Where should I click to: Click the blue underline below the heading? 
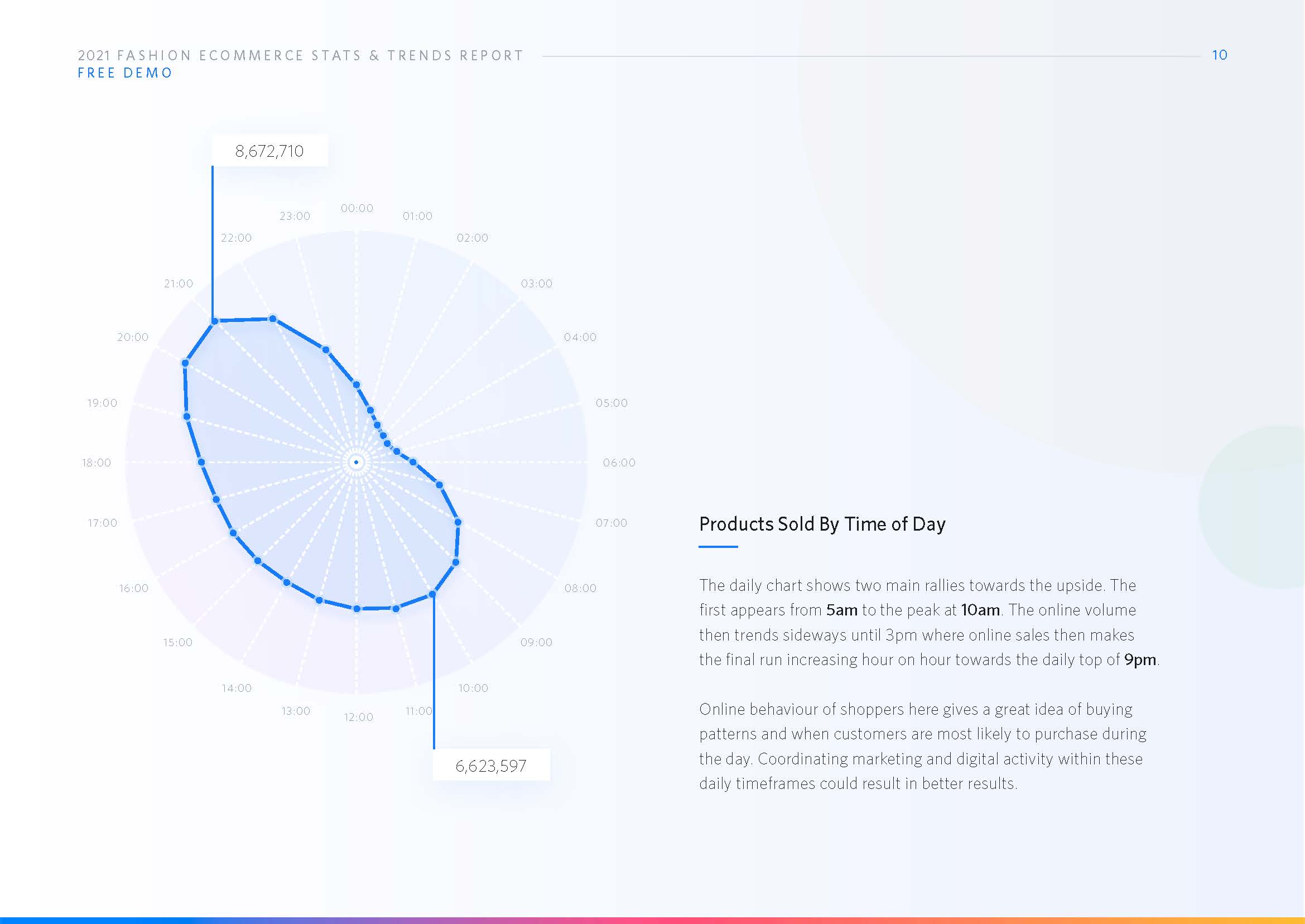point(718,547)
